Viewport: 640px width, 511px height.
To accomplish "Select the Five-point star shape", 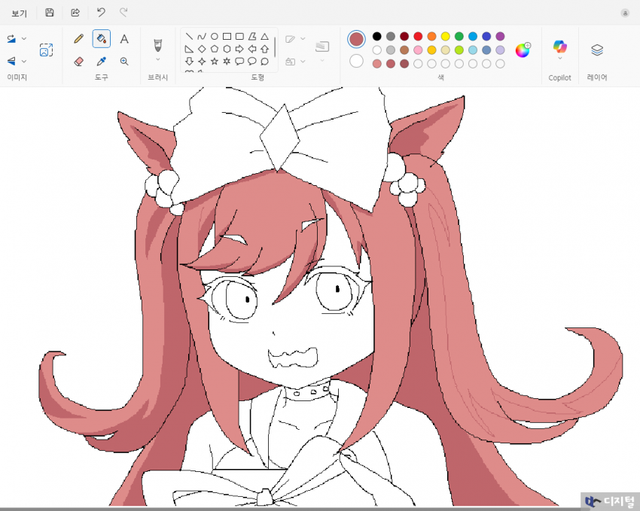I will (214, 62).
